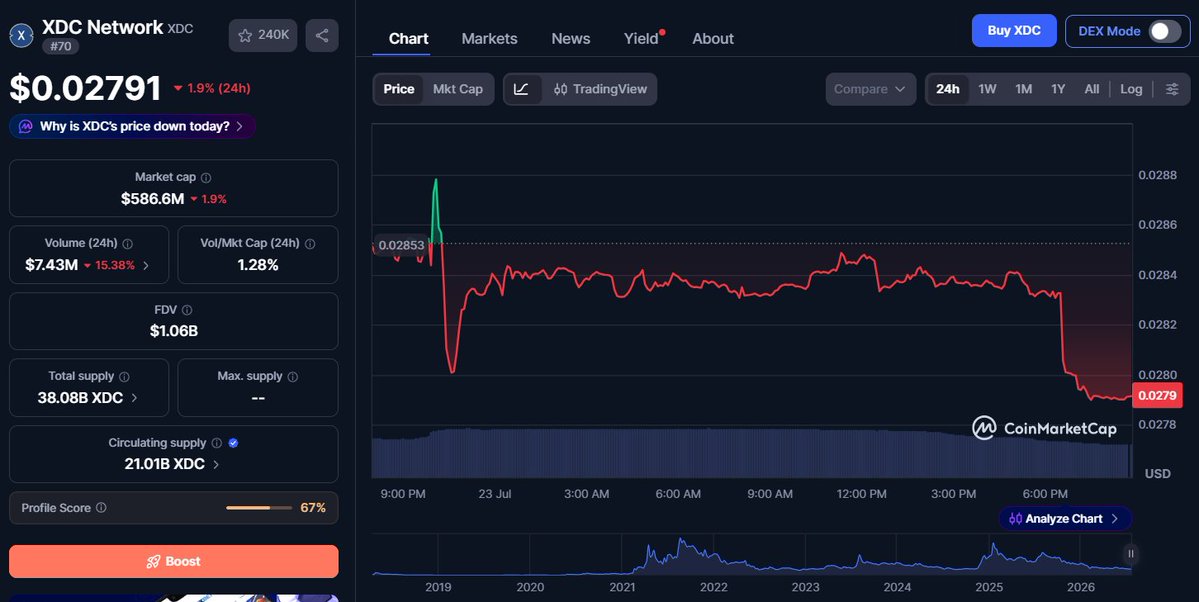
Task: Set chart range to All
Action: (1092, 89)
